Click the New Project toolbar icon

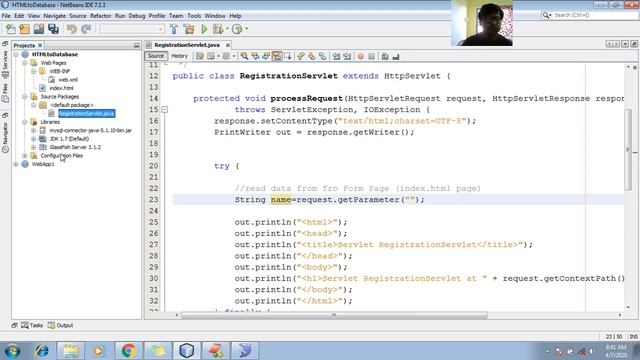(x=24, y=29)
